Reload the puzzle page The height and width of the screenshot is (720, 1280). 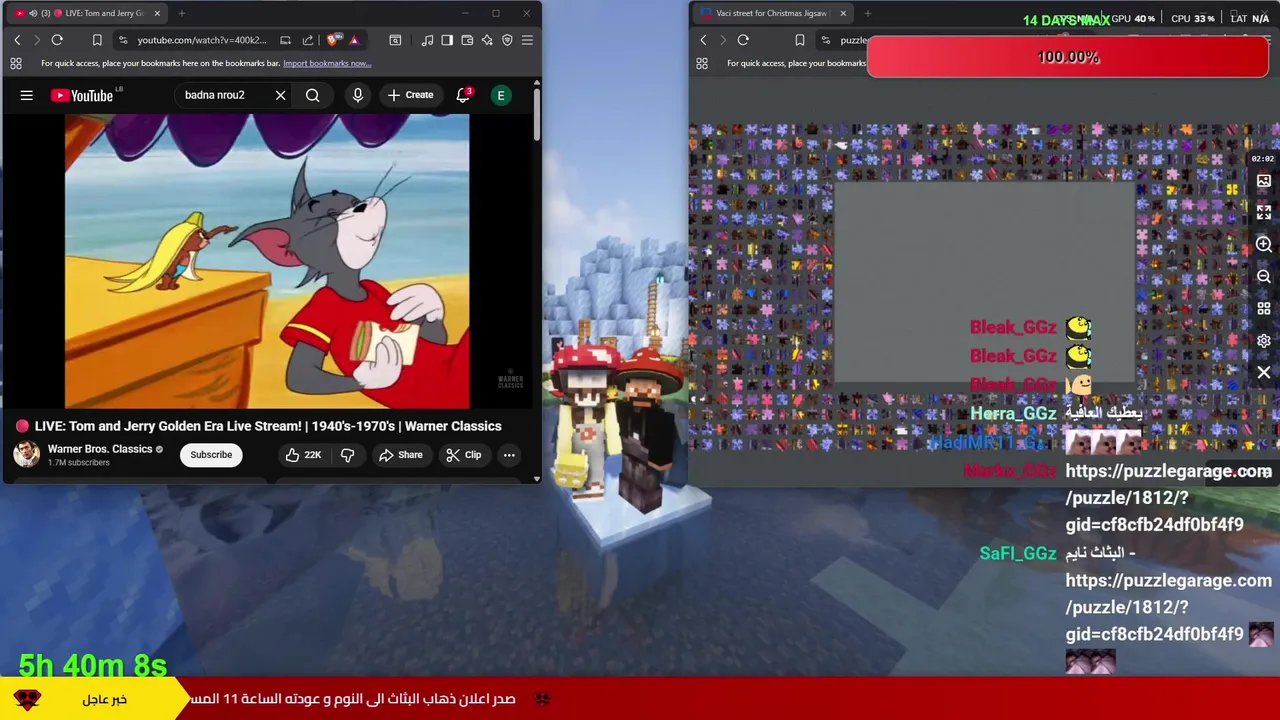tap(743, 40)
